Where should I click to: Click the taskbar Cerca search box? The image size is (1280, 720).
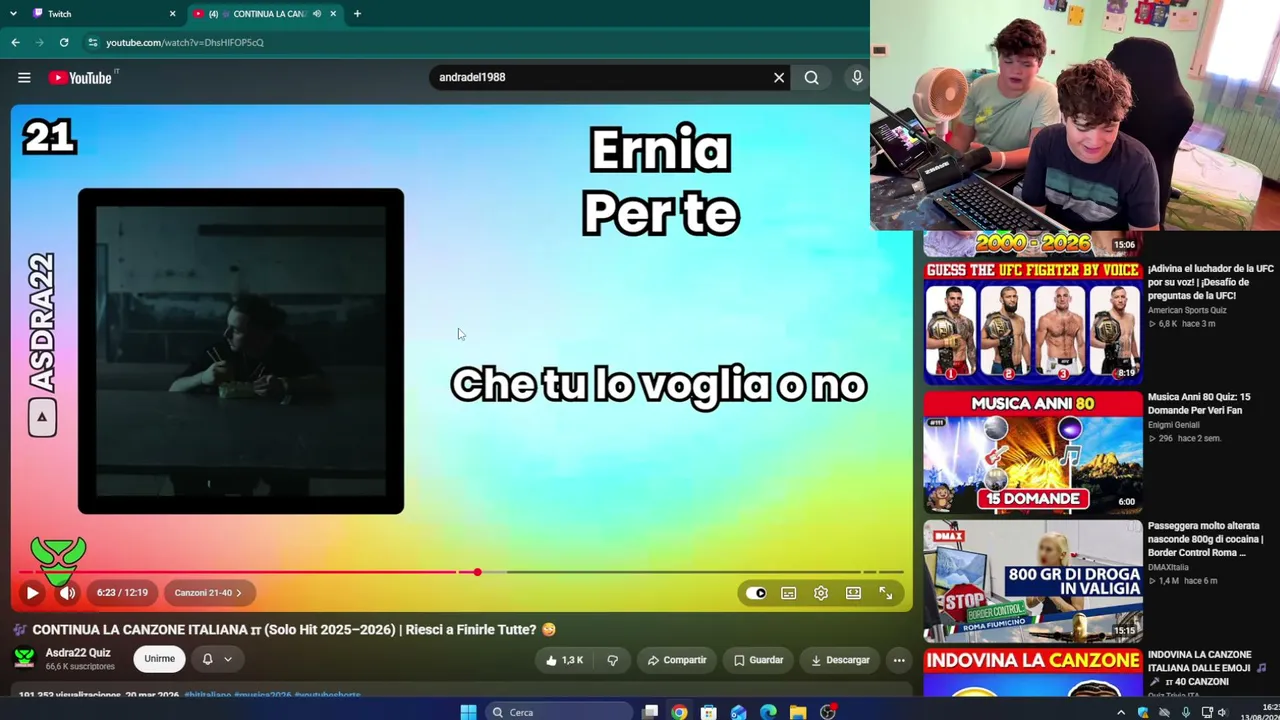click(x=559, y=712)
